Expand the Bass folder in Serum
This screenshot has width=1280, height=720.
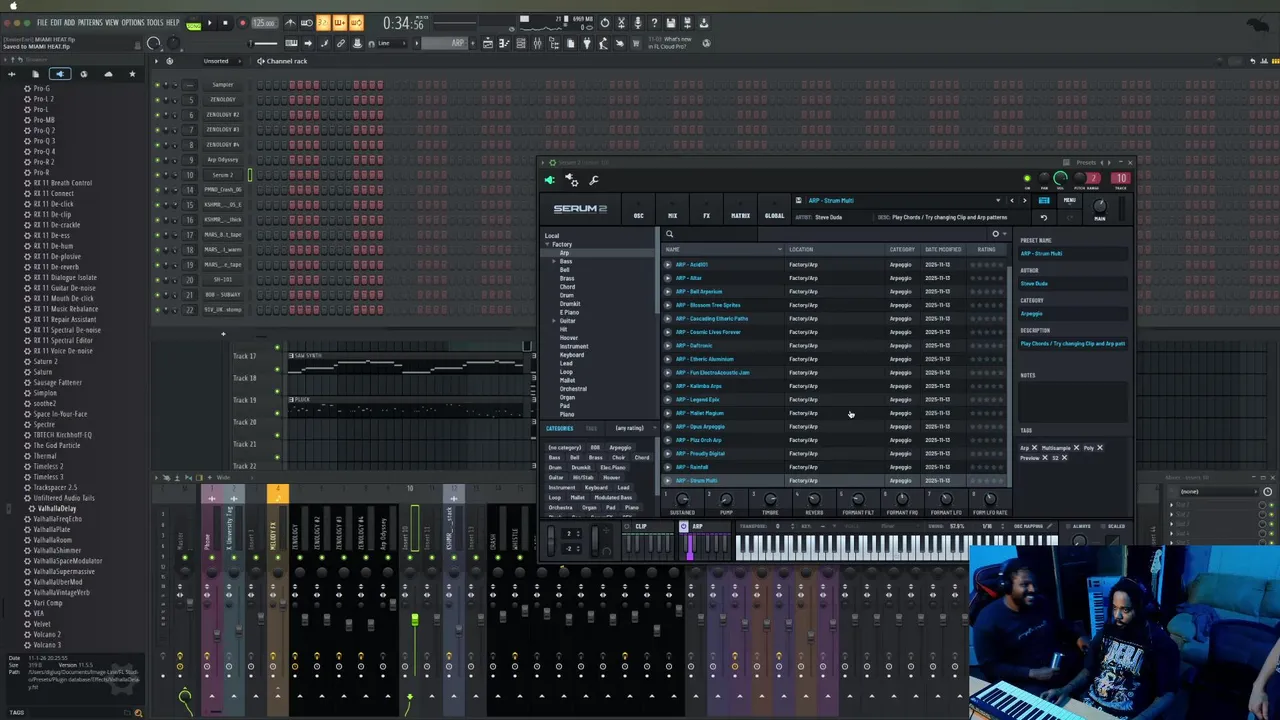pos(554,261)
